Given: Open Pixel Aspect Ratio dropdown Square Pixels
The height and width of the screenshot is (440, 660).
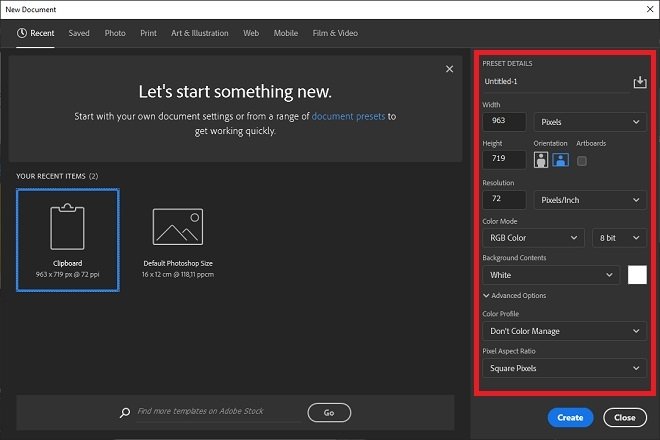Looking at the screenshot, I should coord(564,368).
